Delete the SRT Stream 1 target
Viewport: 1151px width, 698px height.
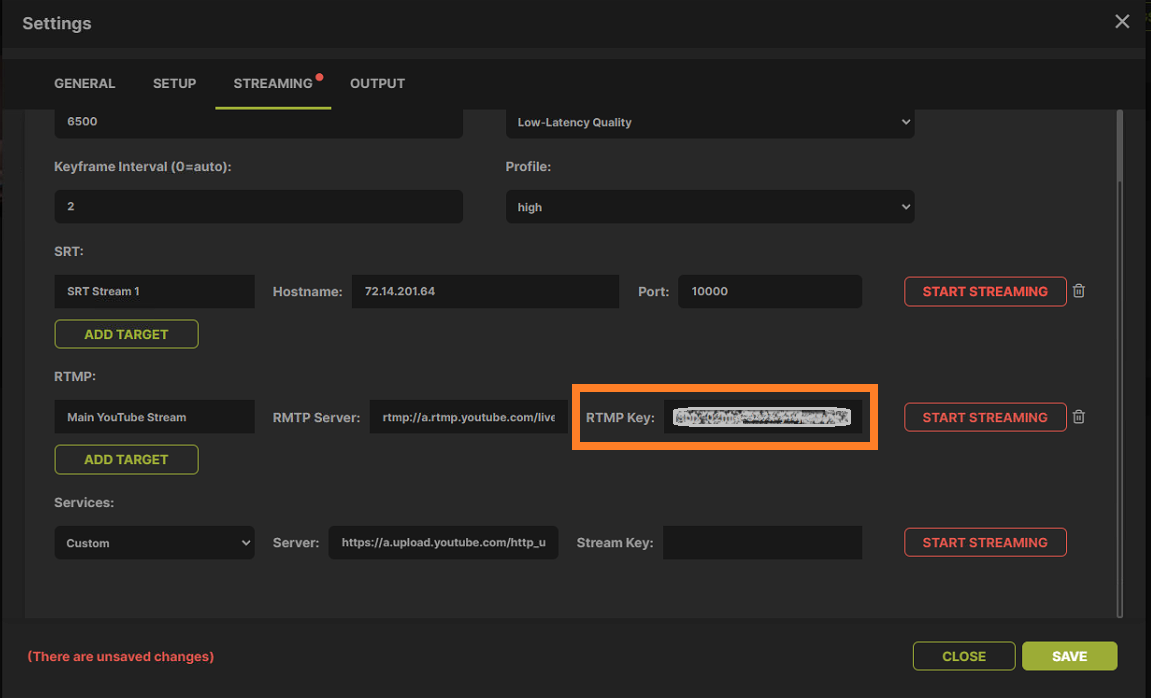pos(1078,290)
